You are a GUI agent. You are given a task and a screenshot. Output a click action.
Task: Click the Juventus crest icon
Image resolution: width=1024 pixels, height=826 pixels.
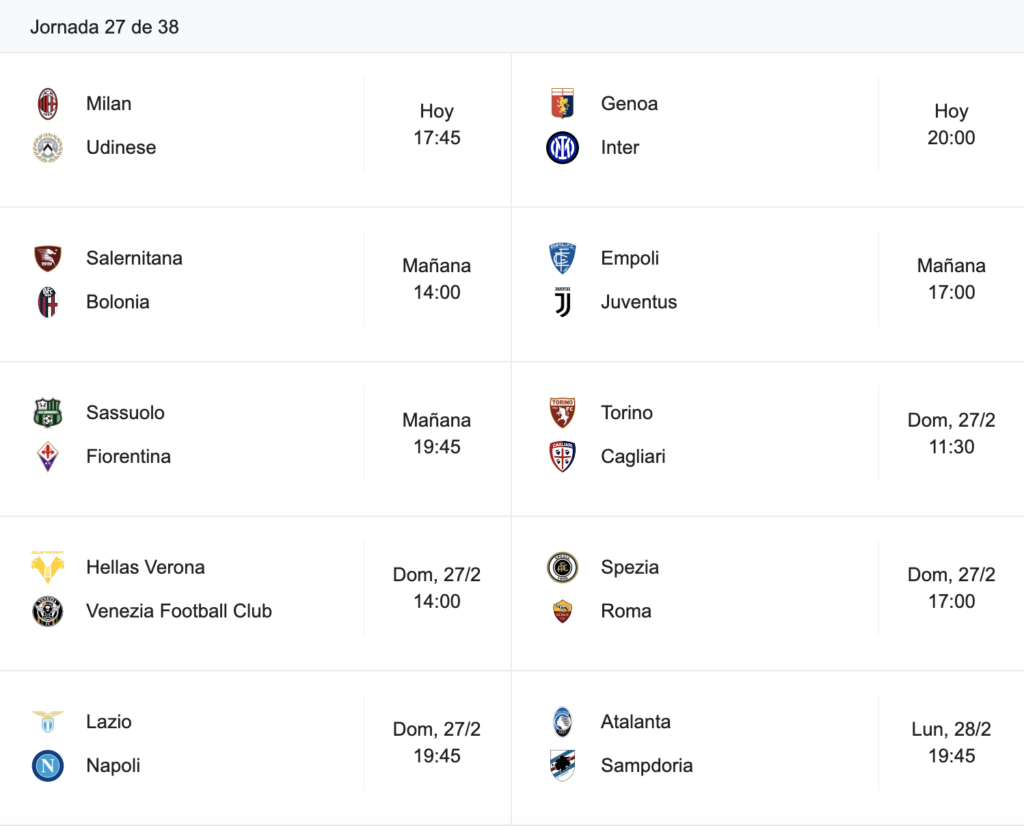point(562,302)
